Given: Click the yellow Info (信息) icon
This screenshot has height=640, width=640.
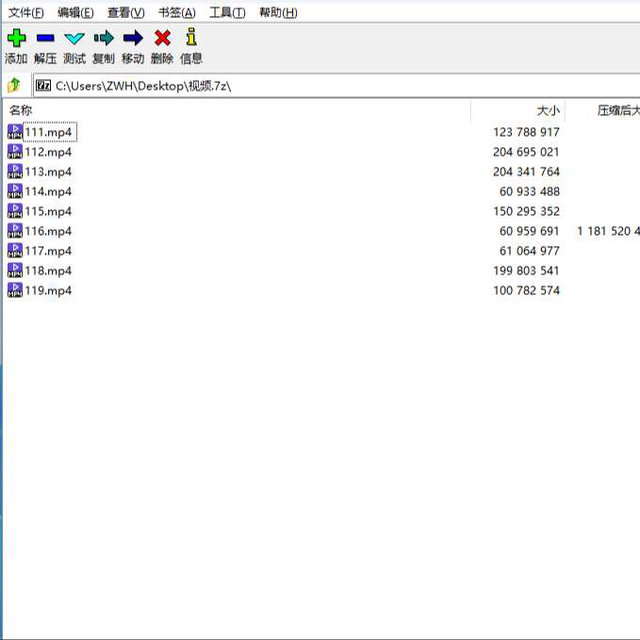Looking at the screenshot, I should click(x=191, y=38).
